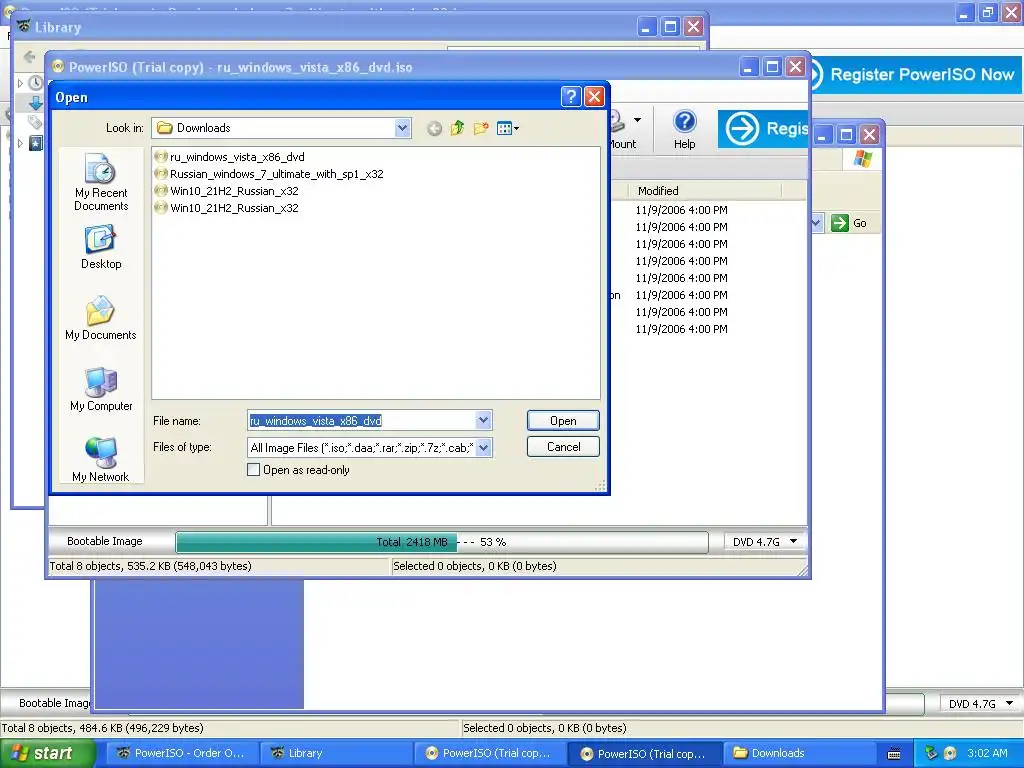The height and width of the screenshot is (768, 1024).
Task: Expand the clock history item in the Library tree
Action: pyautogui.click(x=20, y=83)
